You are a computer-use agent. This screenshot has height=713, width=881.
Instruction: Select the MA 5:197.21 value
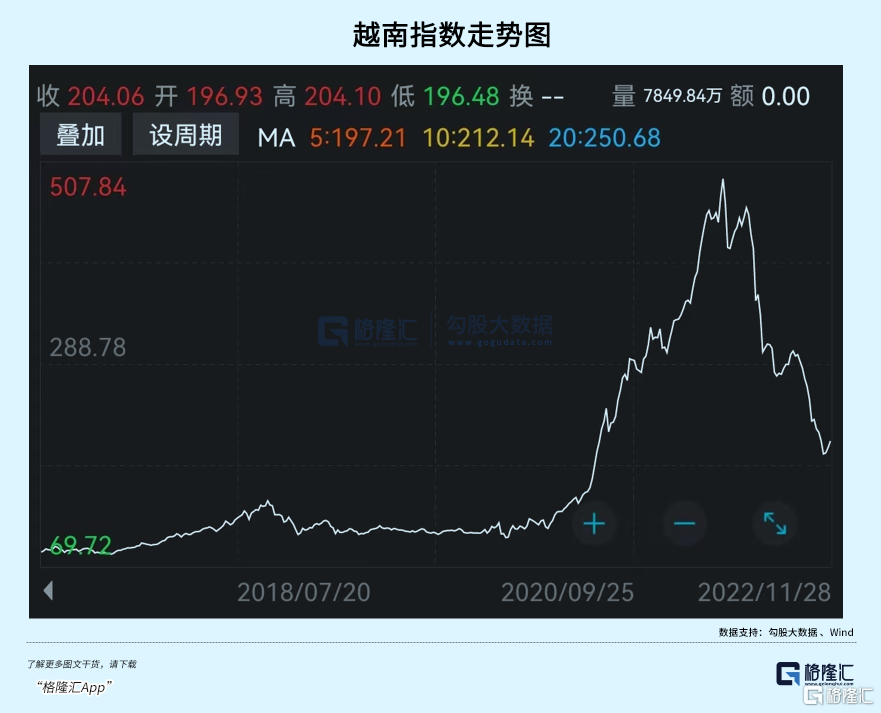pos(357,138)
